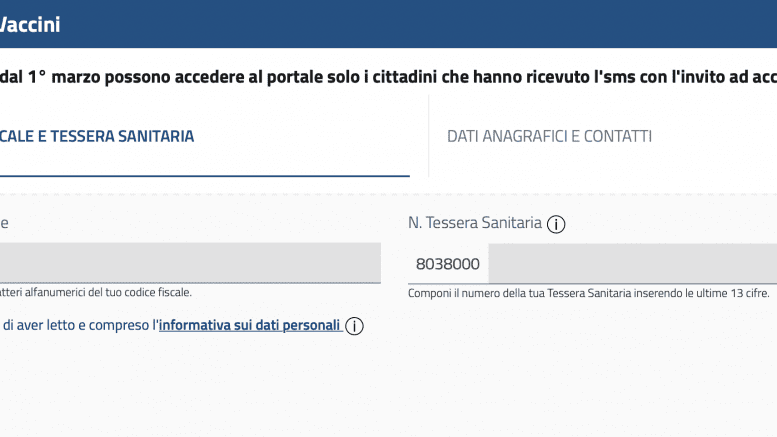Click the Vaccini header title
Screen dimensions: 777x437
30,24
